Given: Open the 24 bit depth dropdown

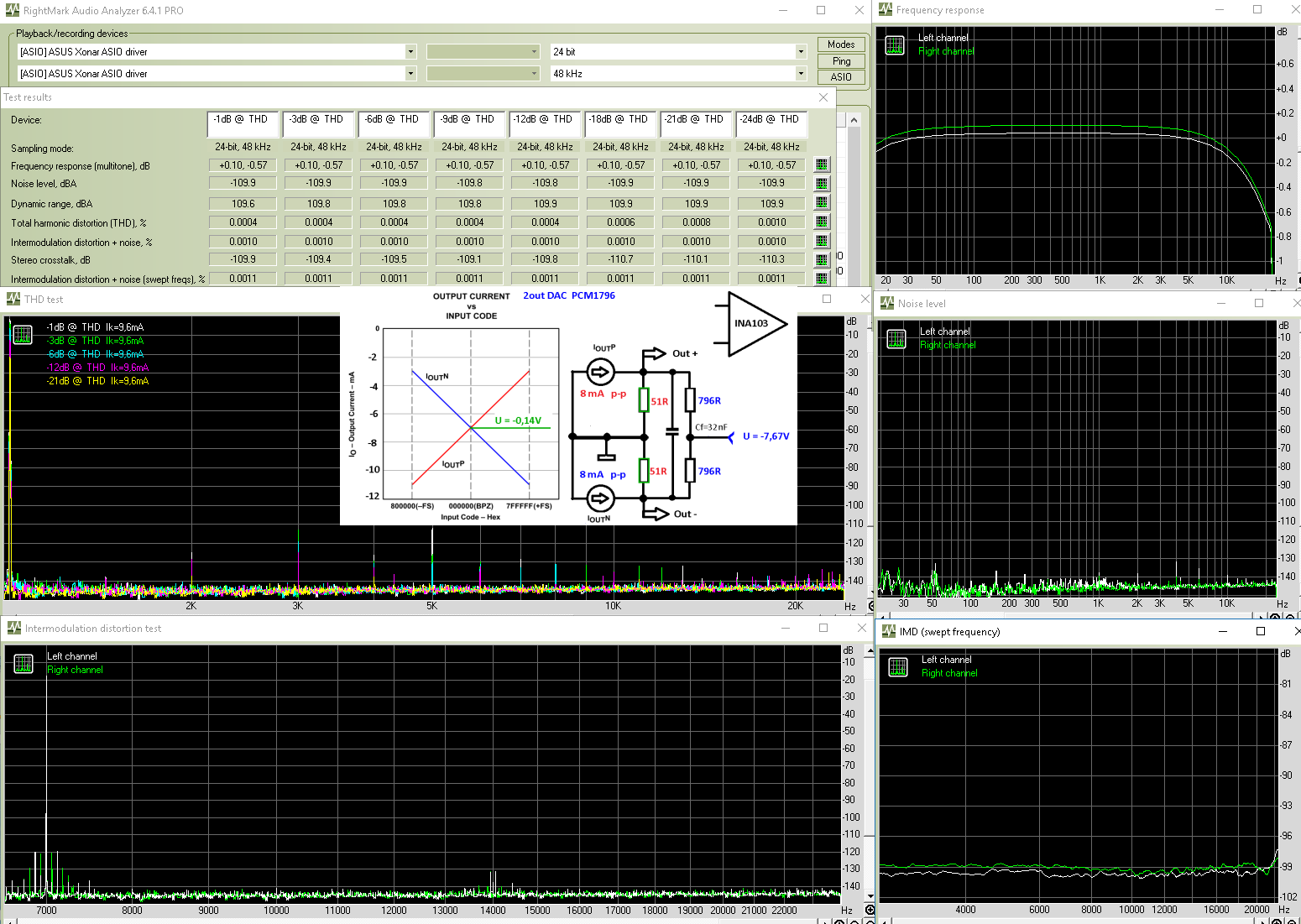Looking at the screenshot, I should [800, 52].
